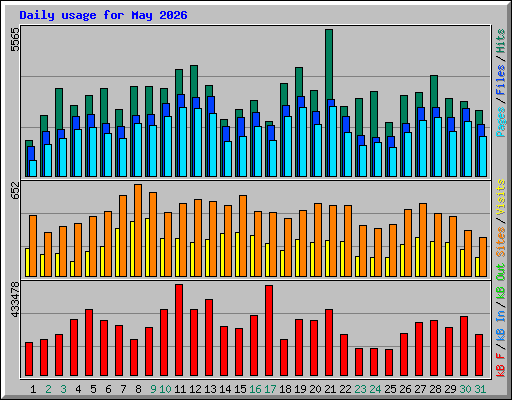The image size is (512, 400).
Task: Click day 29 axis label
Action: (450, 389)
